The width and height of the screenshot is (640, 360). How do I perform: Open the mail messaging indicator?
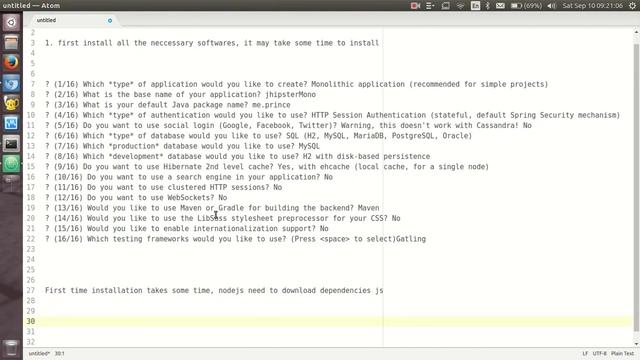tap(500, 6)
